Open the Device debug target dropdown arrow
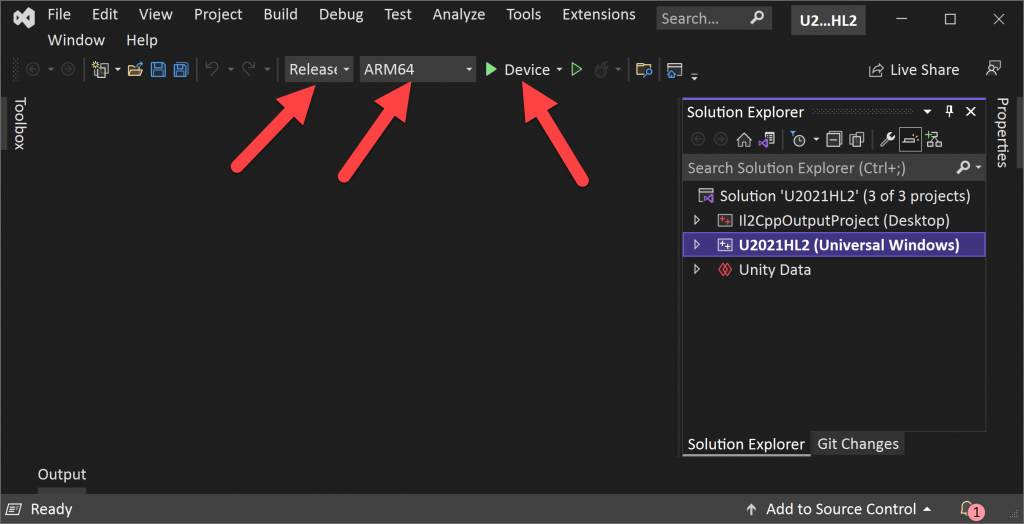This screenshot has width=1024, height=524. coord(559,69)
